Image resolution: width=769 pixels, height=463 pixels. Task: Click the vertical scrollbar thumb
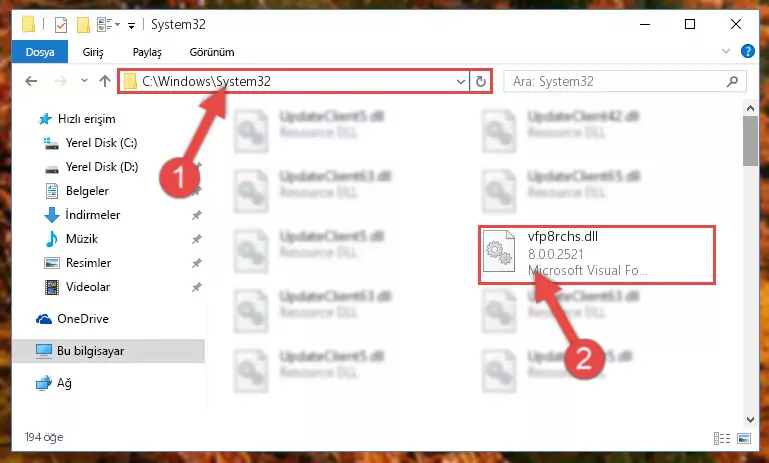[x=750, y=141]
